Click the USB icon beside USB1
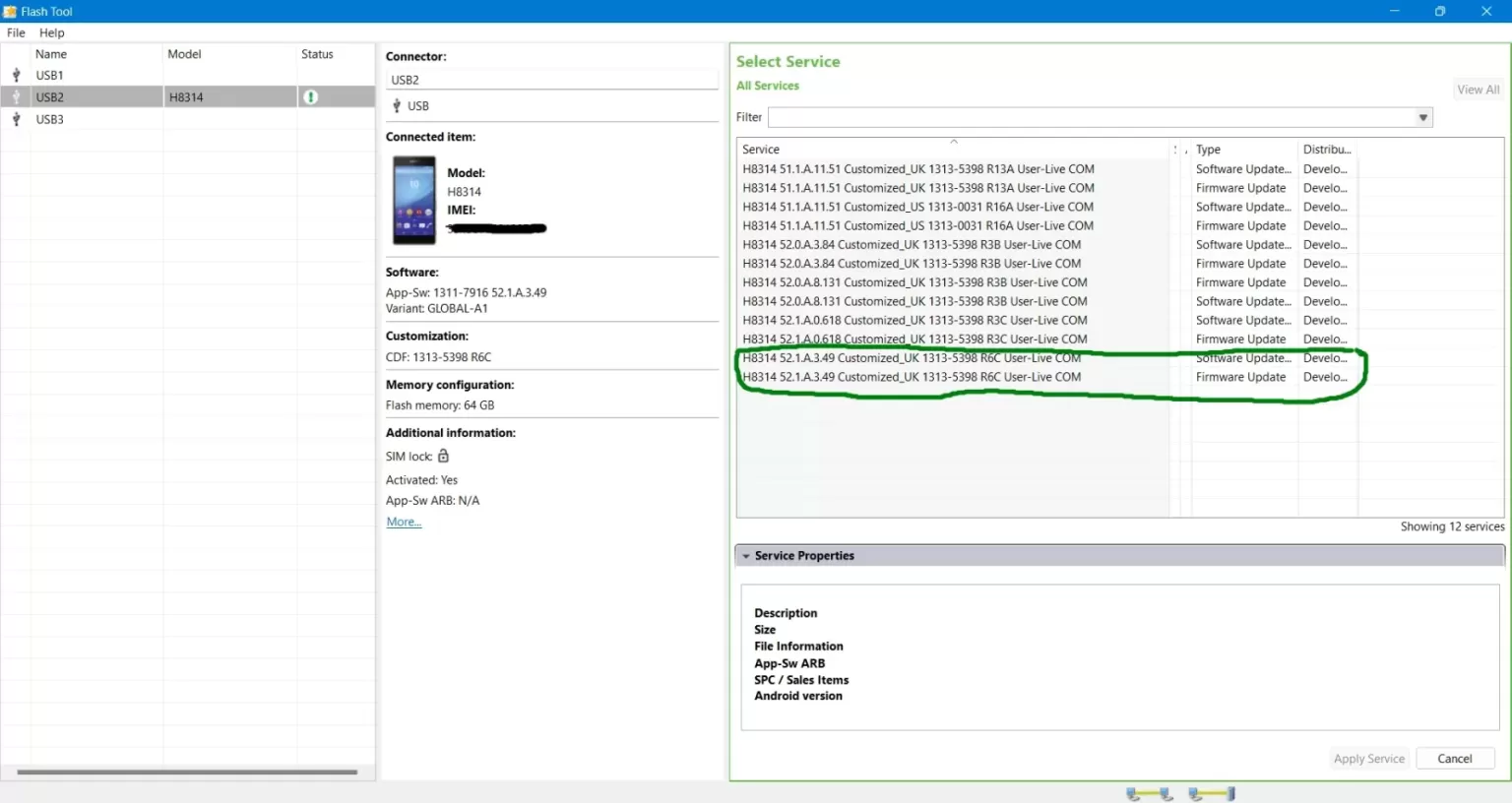The height and width of the screenshot is (803, 1512). click(x=16, y=75)
